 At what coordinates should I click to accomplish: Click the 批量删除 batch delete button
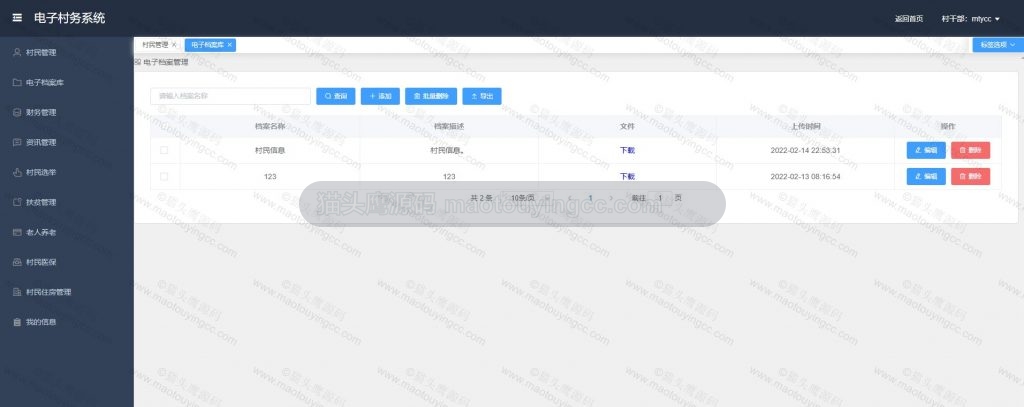click(431, 96)
